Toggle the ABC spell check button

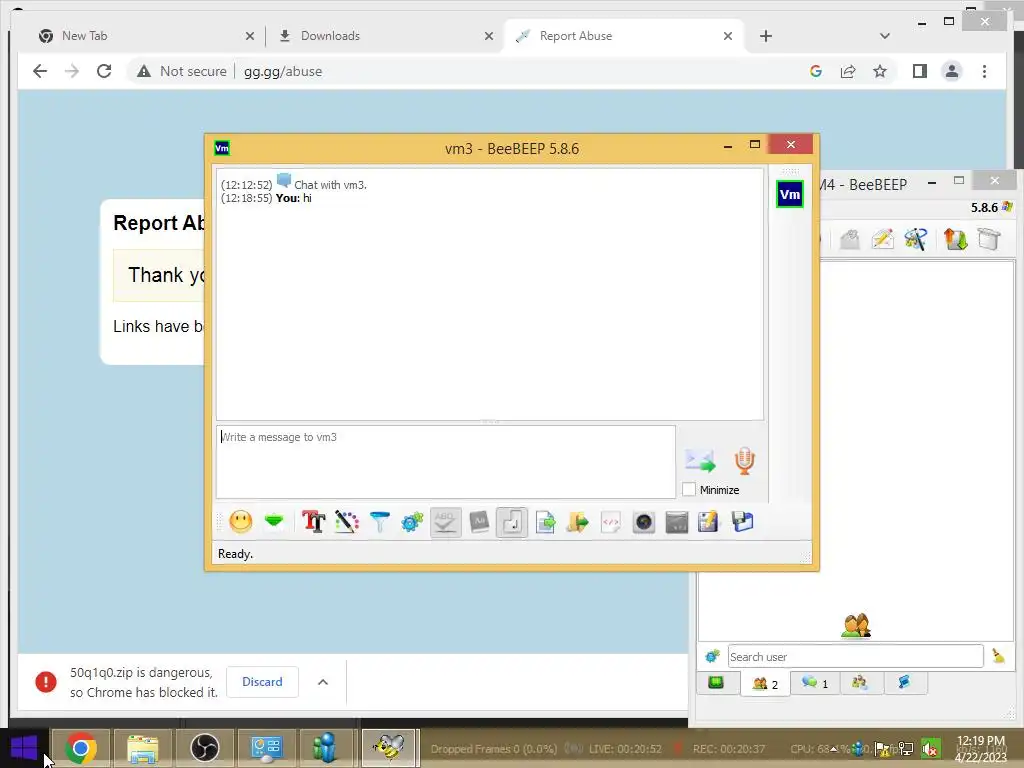(445, 522)
